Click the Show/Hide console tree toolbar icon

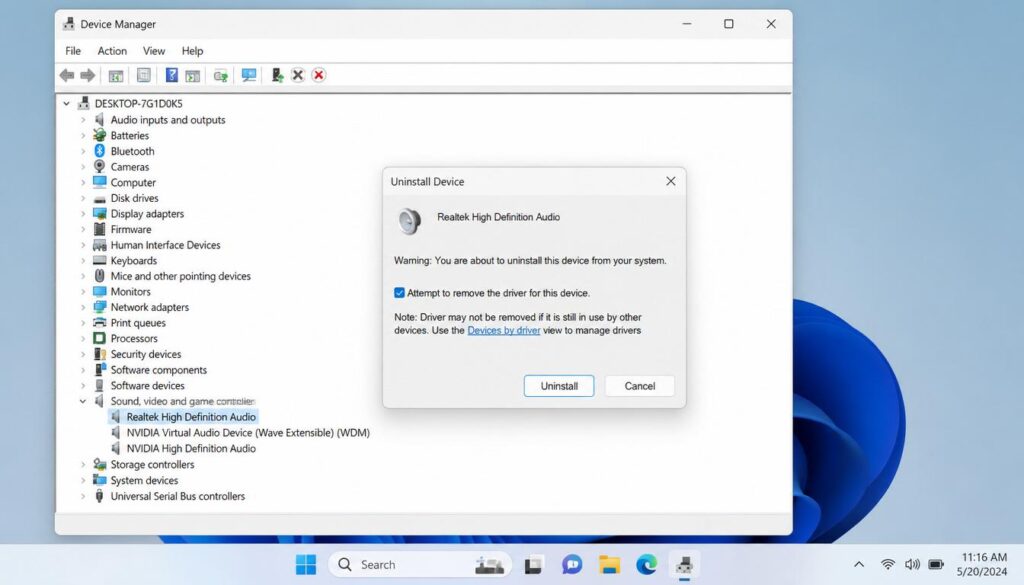[x=116, y=76]
